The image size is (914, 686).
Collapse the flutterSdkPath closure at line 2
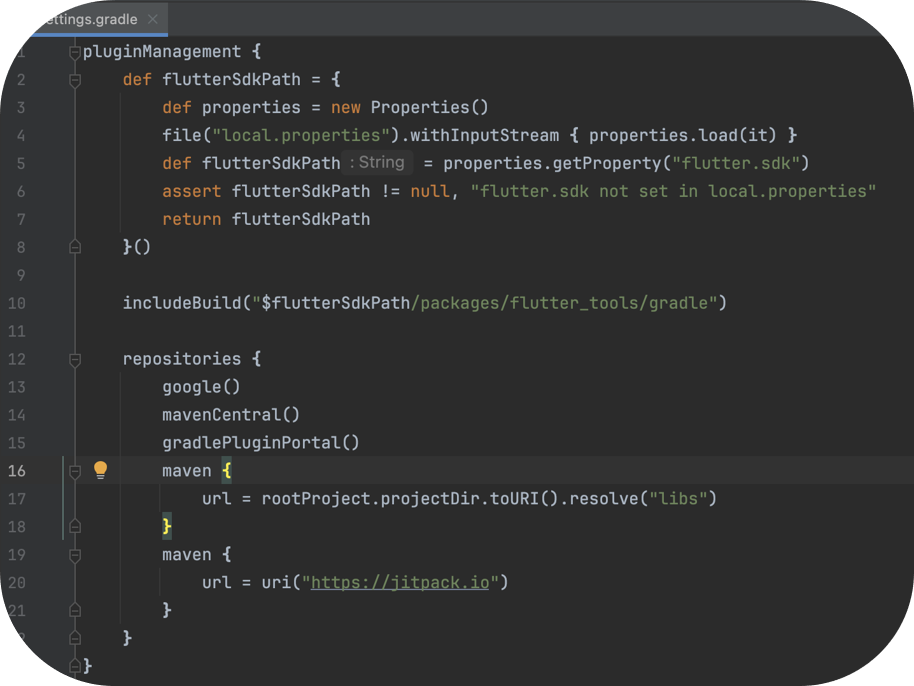74,80
